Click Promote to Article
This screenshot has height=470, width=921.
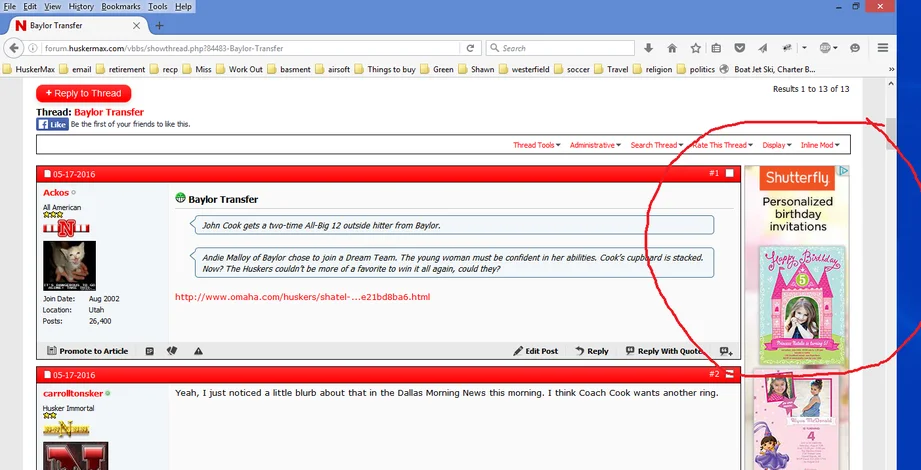(88, 351)
